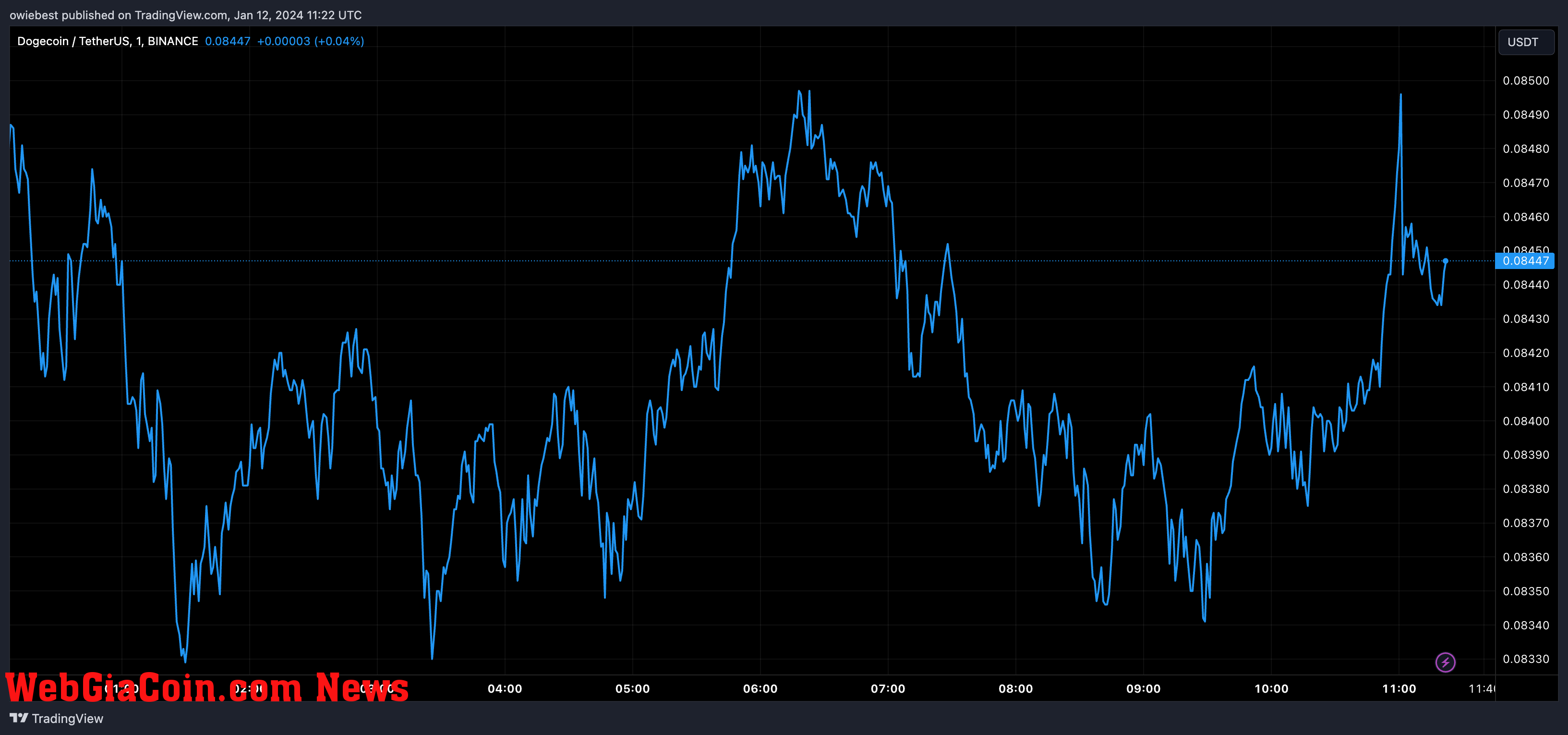Click the 0.08447 price in the header
Image resolution: width=1568 pixels, height=735 pixels.
pyautogui.click(x=228, y=41)
